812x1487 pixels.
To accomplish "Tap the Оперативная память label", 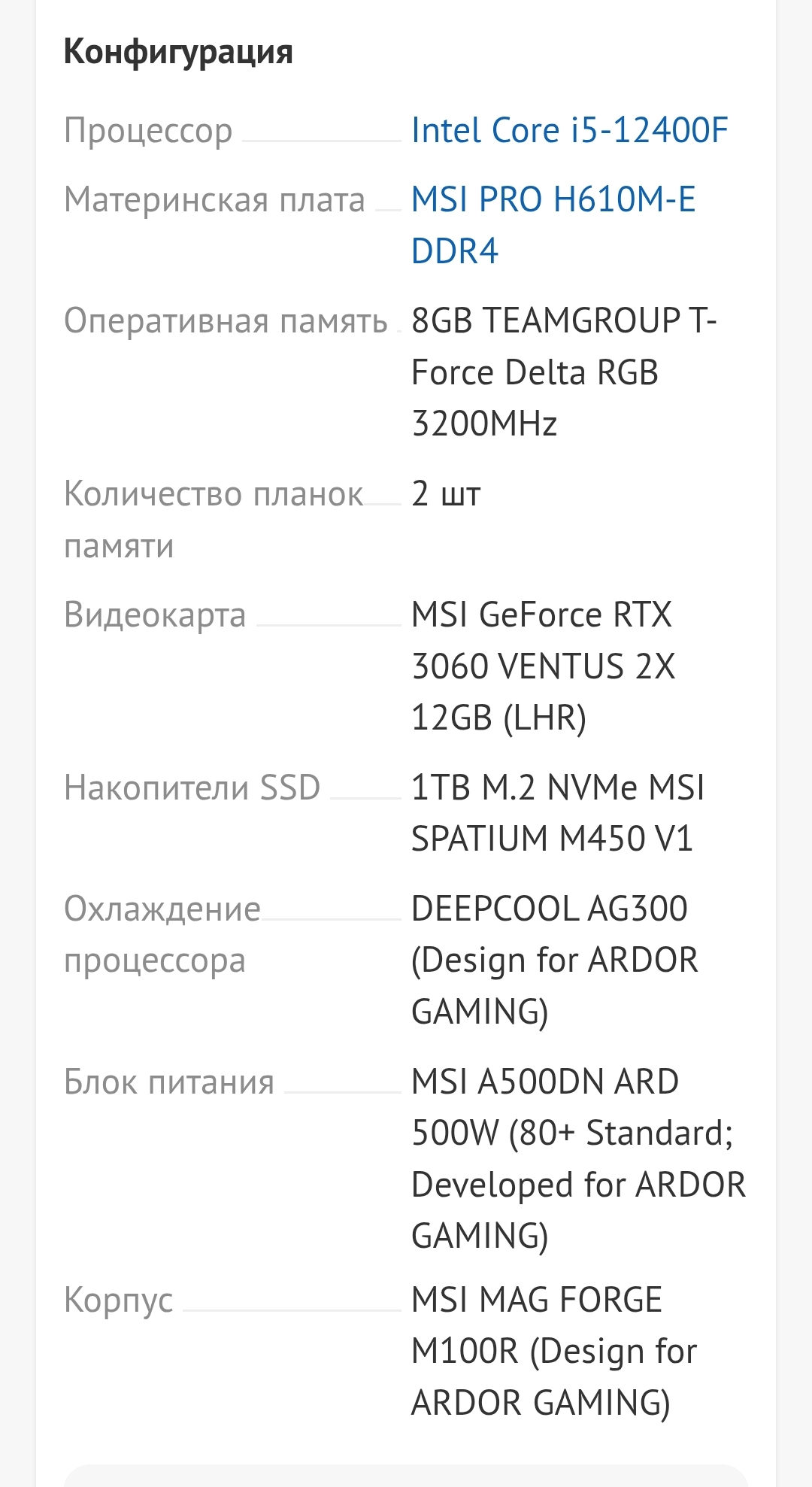I will click(x=226, y=321).
